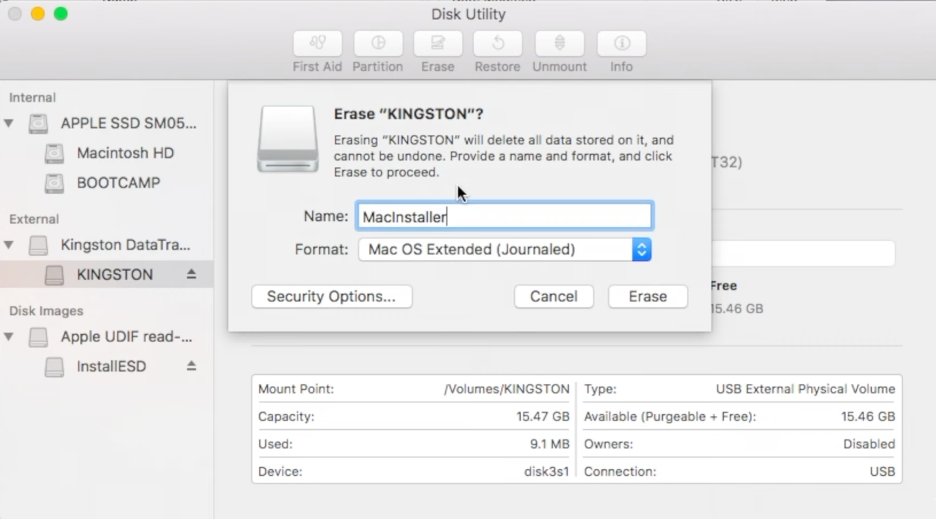Click the disk3s1 device value
The image size is (936, 520).
(547, 472)
